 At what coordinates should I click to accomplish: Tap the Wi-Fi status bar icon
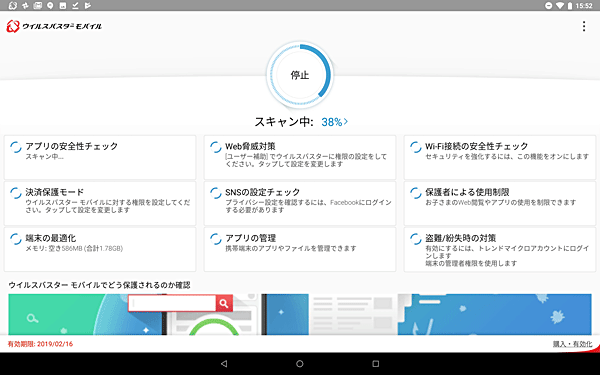[560, 5]
